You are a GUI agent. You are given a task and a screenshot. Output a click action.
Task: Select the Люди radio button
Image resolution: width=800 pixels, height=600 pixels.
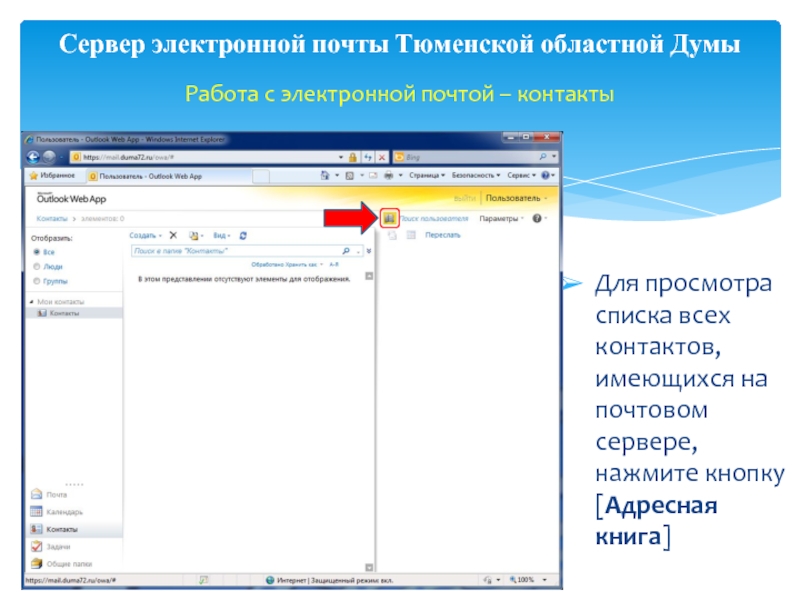(x=37, y=267)
